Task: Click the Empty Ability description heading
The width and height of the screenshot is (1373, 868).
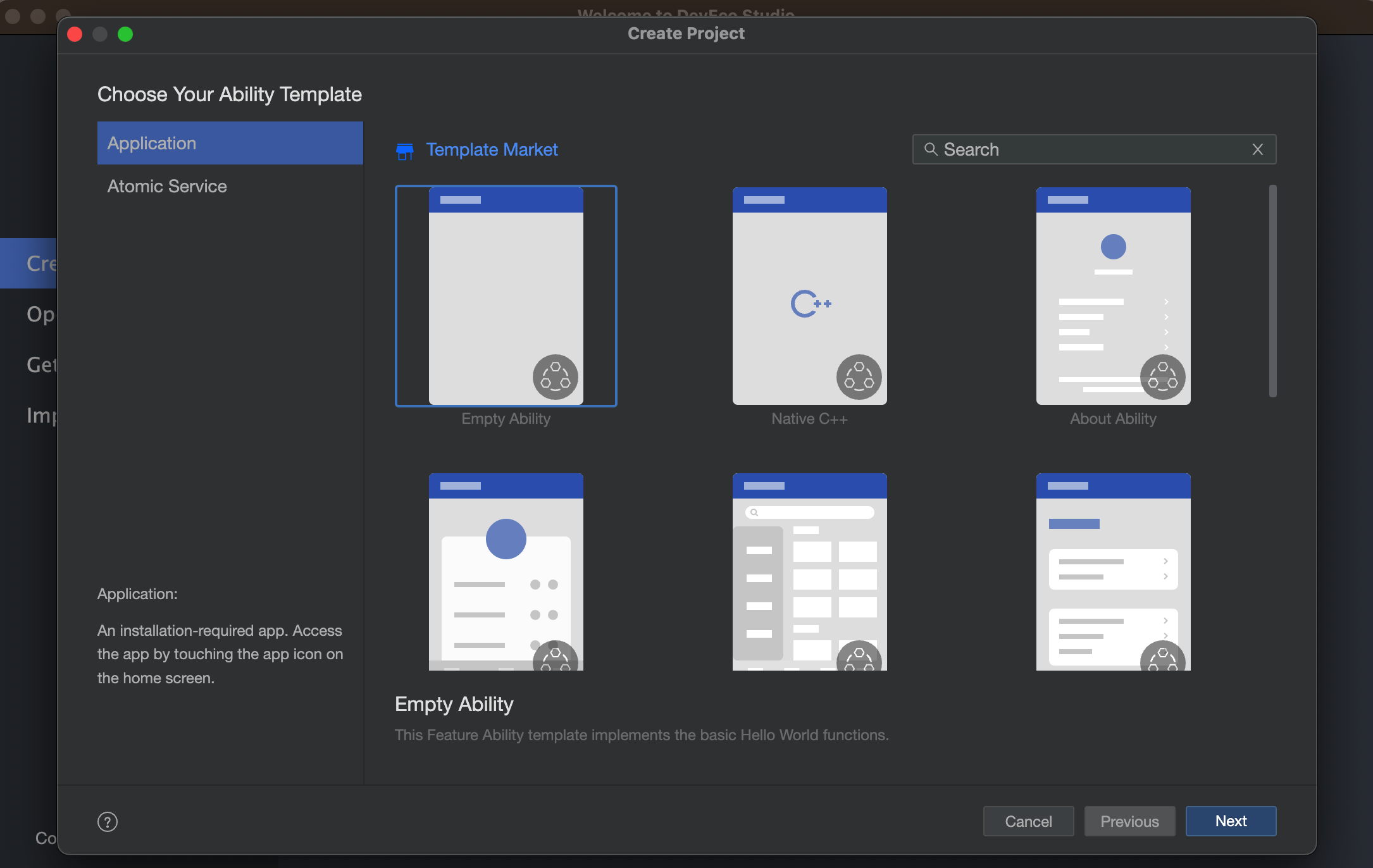Action: click(x=454, y=704)
